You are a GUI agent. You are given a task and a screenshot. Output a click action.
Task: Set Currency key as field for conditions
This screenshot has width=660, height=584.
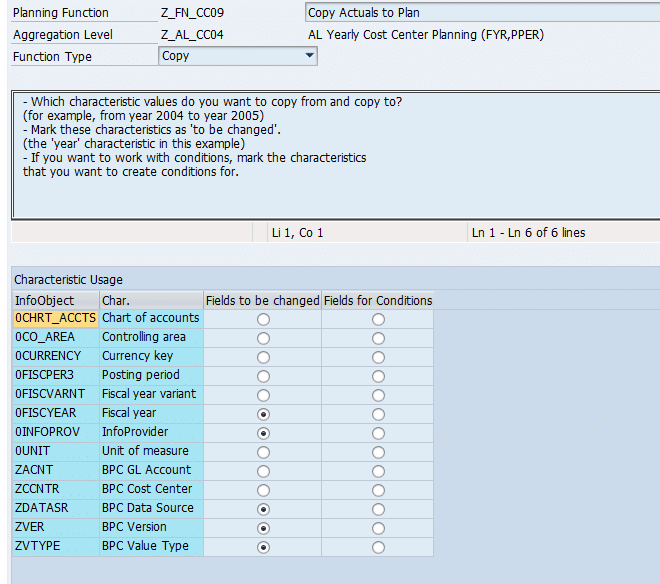[378, 357]
